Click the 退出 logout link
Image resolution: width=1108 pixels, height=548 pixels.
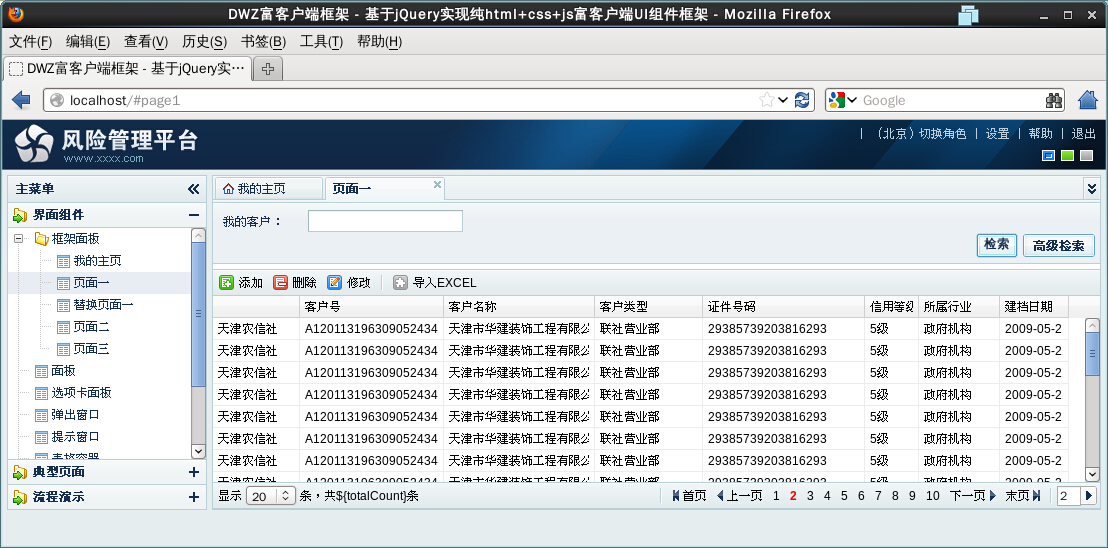[1083, 133]
